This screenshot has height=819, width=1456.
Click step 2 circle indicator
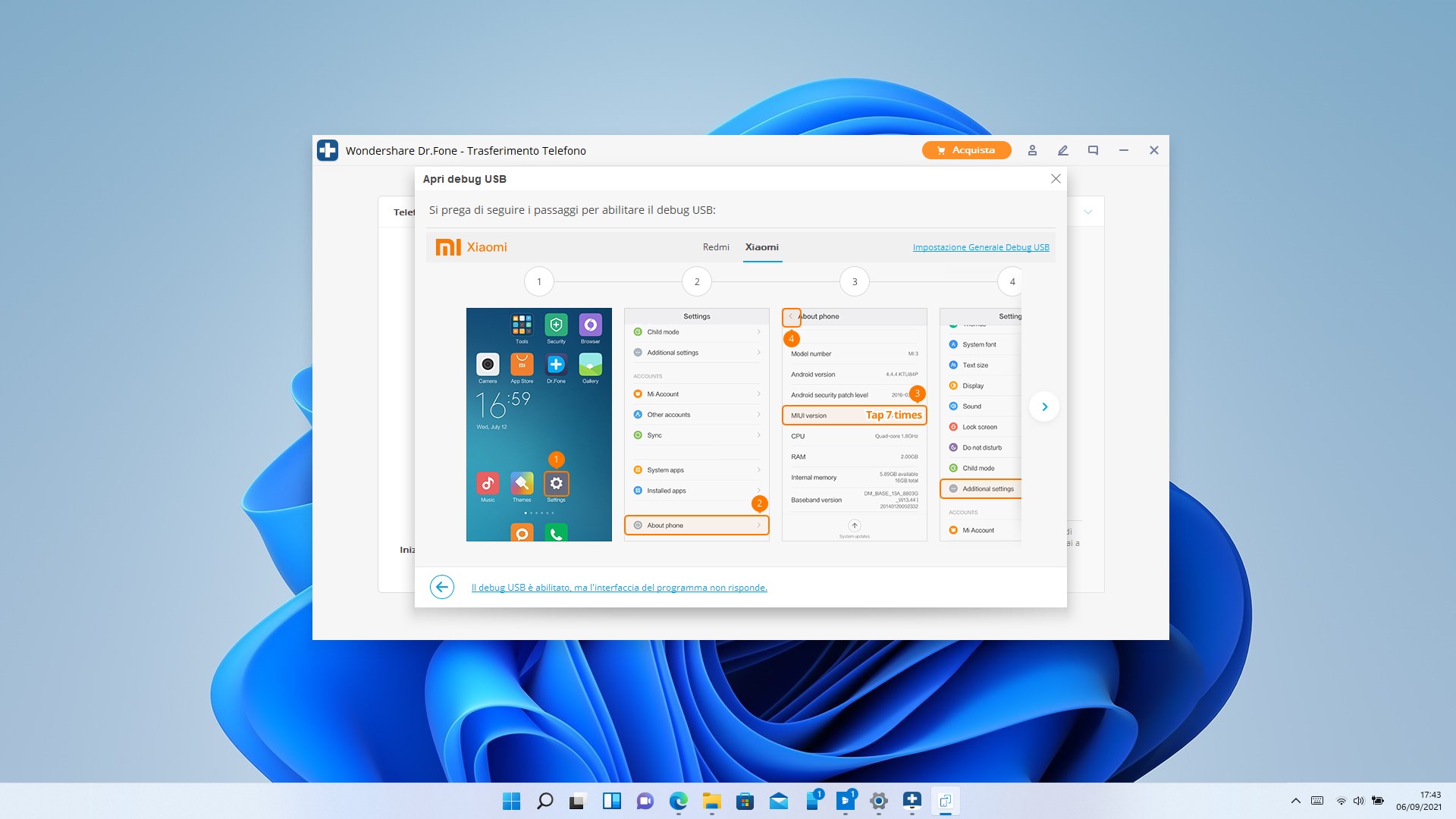(x=697, y=281)
